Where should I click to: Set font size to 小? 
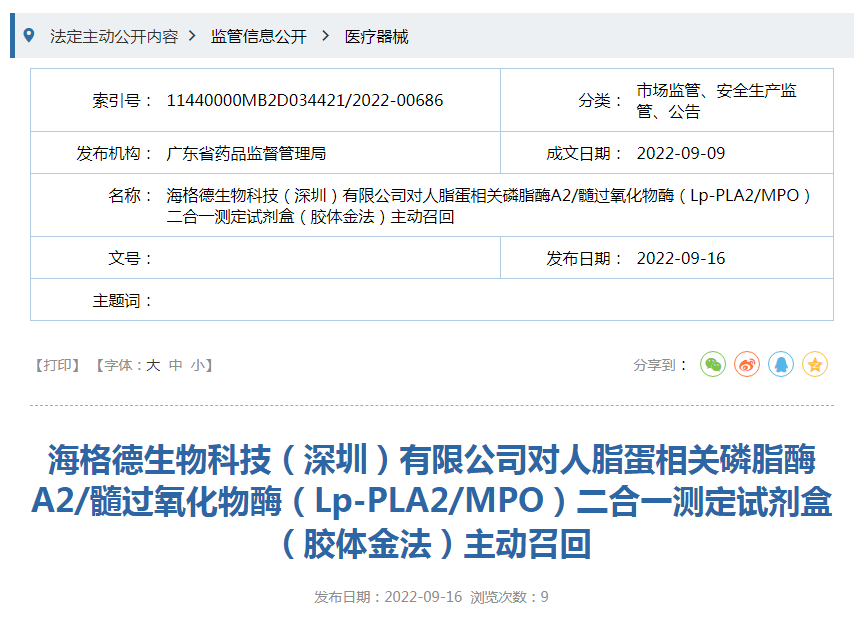[x=198, y=365]
